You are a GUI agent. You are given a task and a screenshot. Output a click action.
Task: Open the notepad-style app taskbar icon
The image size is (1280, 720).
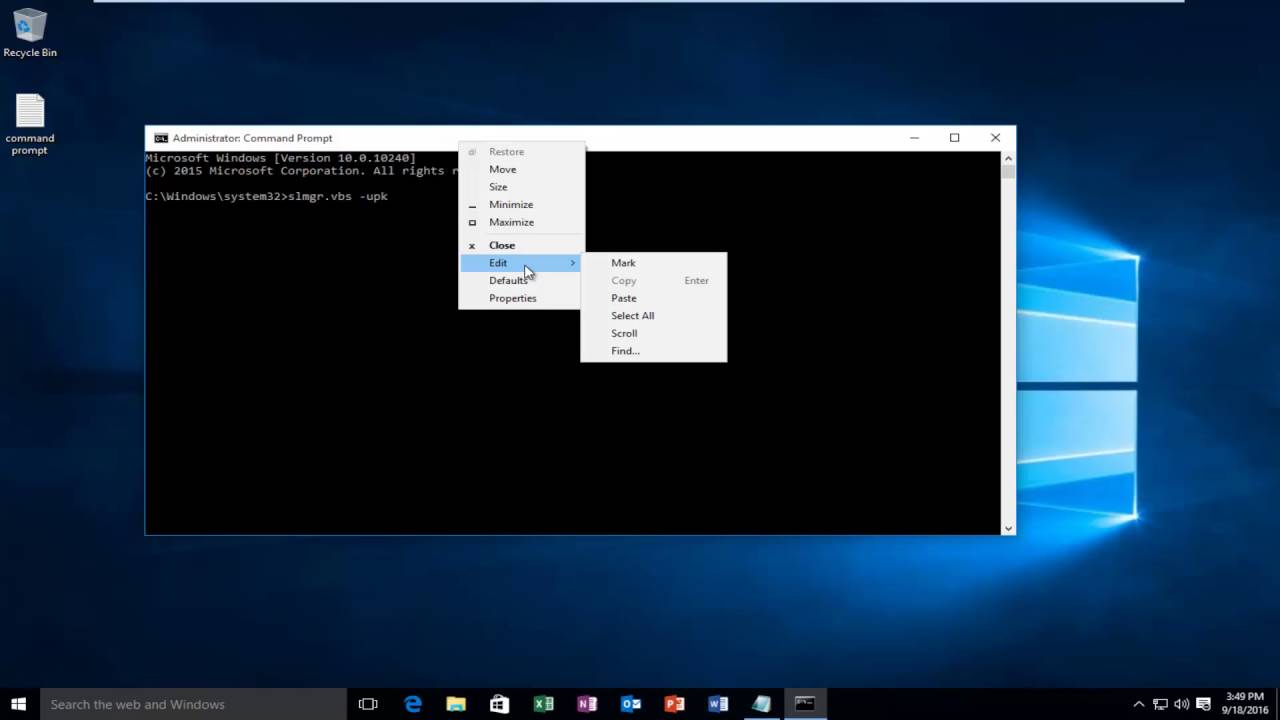click(x=762, y=704)
